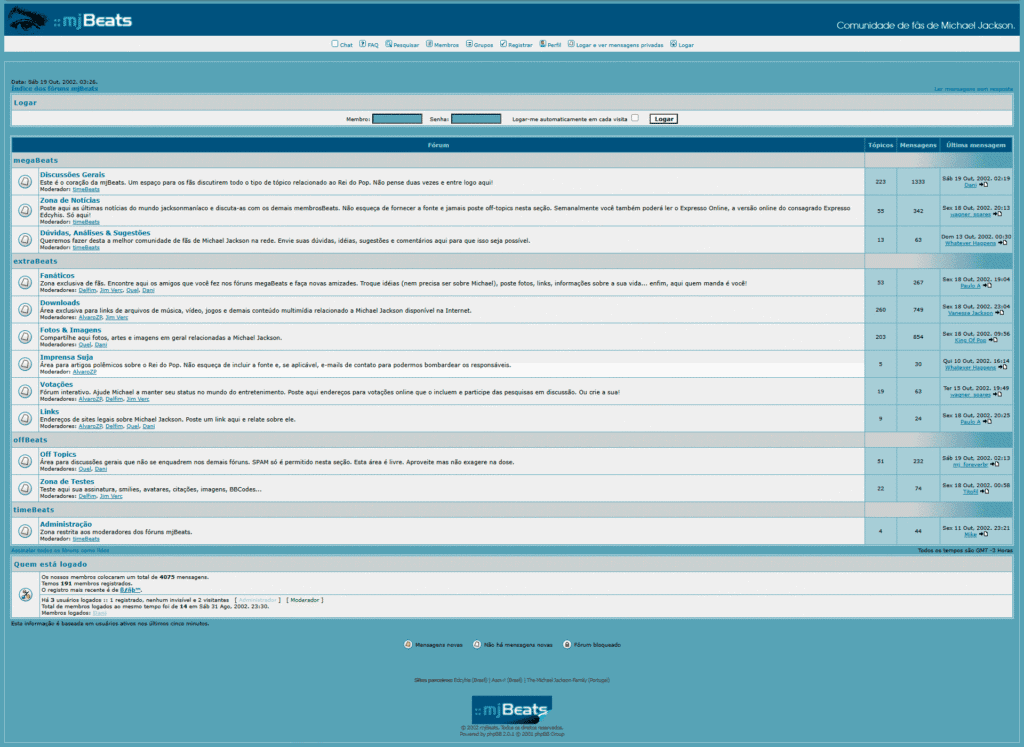
Task: Open King Of Pop profile link
Action: 970,340
